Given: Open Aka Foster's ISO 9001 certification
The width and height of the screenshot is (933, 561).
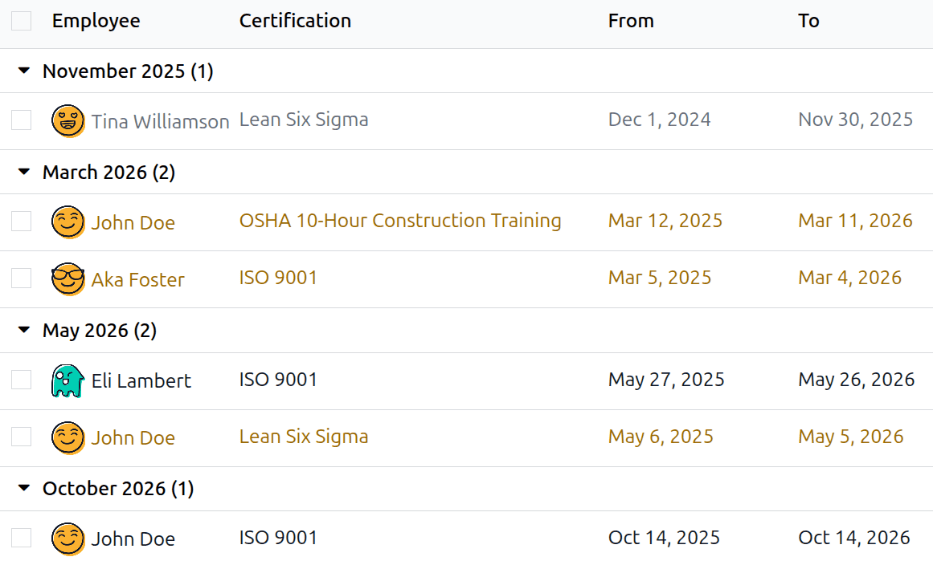Looking at the screenshot, I should pos(278,278).
